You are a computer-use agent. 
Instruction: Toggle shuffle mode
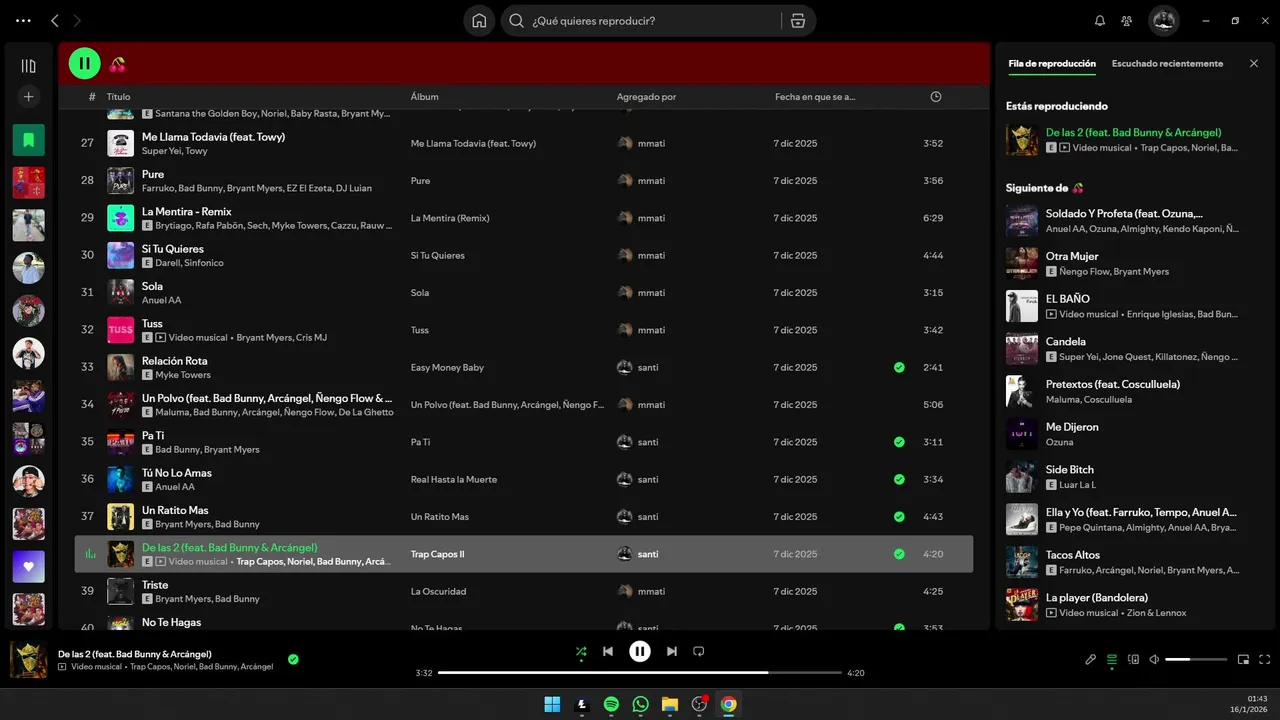pos(580,652)
